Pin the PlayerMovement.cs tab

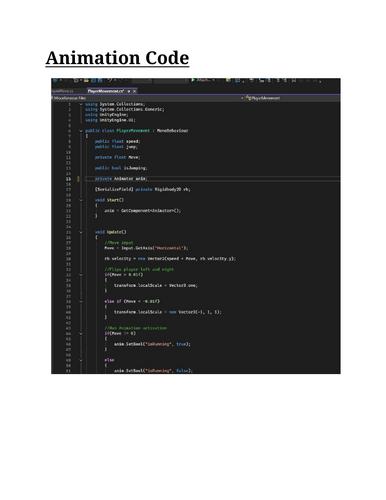click(x=129, y=91)
